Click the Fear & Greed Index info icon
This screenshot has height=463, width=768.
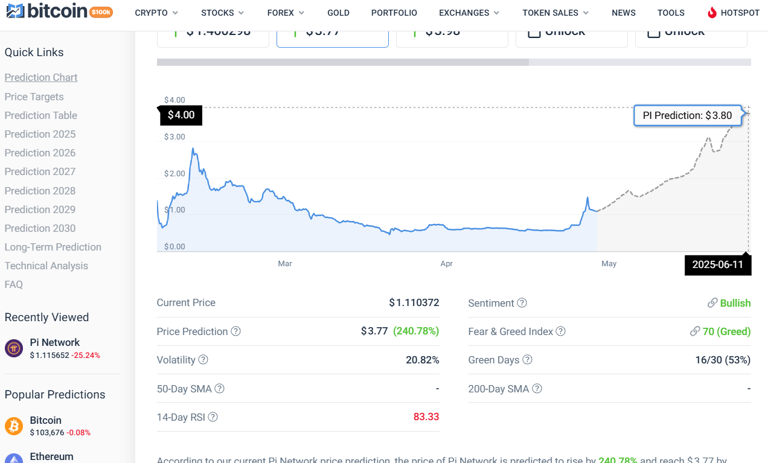(x=560, y=332)
